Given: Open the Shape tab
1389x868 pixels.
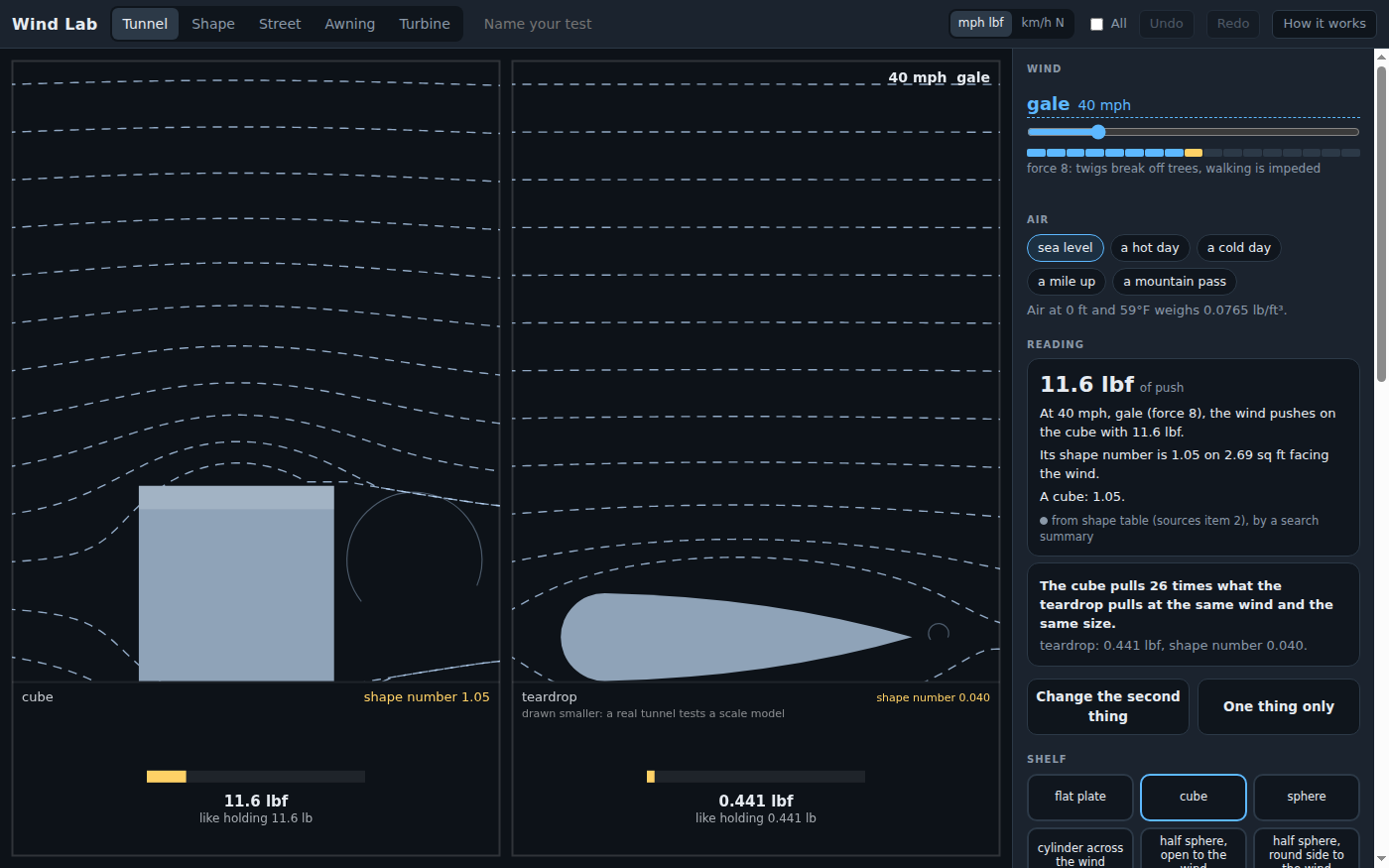Looking at the screenshot, I should coord(213,24).
